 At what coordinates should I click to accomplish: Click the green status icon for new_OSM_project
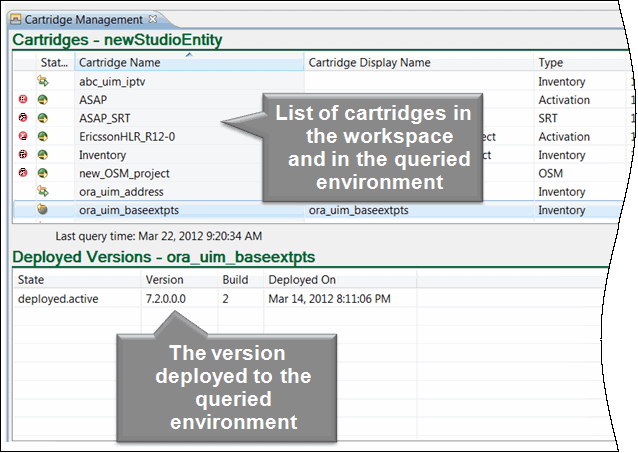43,173
